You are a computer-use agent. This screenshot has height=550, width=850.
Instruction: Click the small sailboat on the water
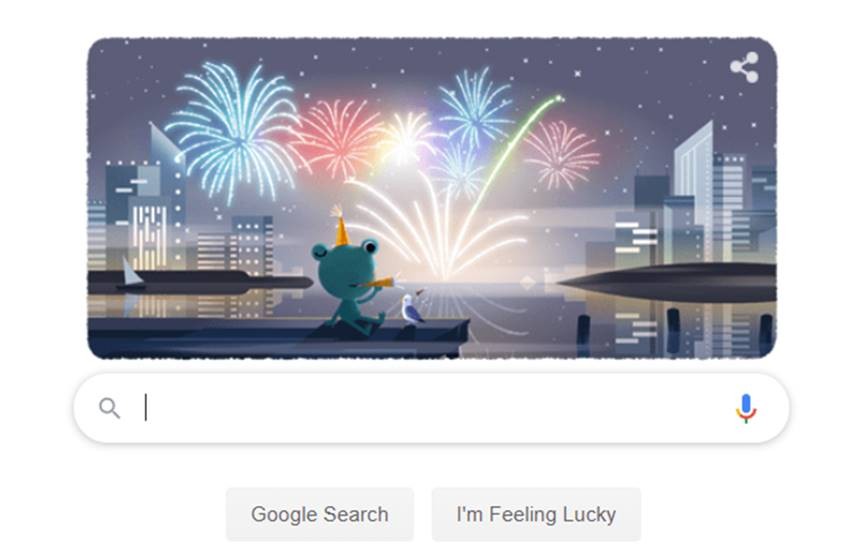tap(131, 275)
